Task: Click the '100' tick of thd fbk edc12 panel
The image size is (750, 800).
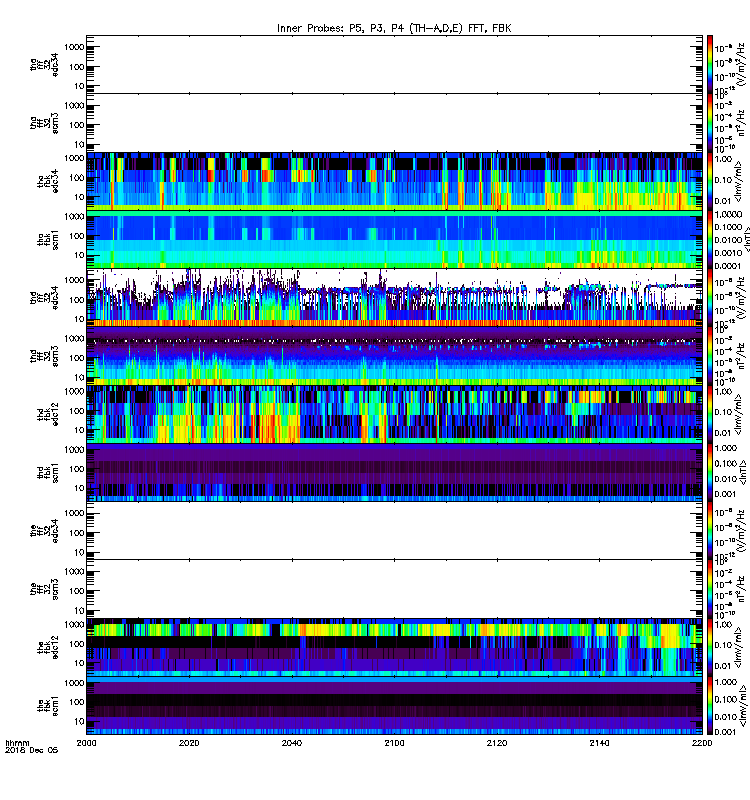Action: coord(77,411)
